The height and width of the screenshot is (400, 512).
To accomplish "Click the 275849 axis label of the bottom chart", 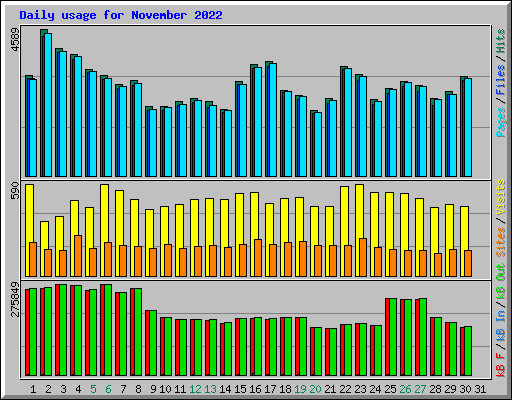I will coord(15,299).
